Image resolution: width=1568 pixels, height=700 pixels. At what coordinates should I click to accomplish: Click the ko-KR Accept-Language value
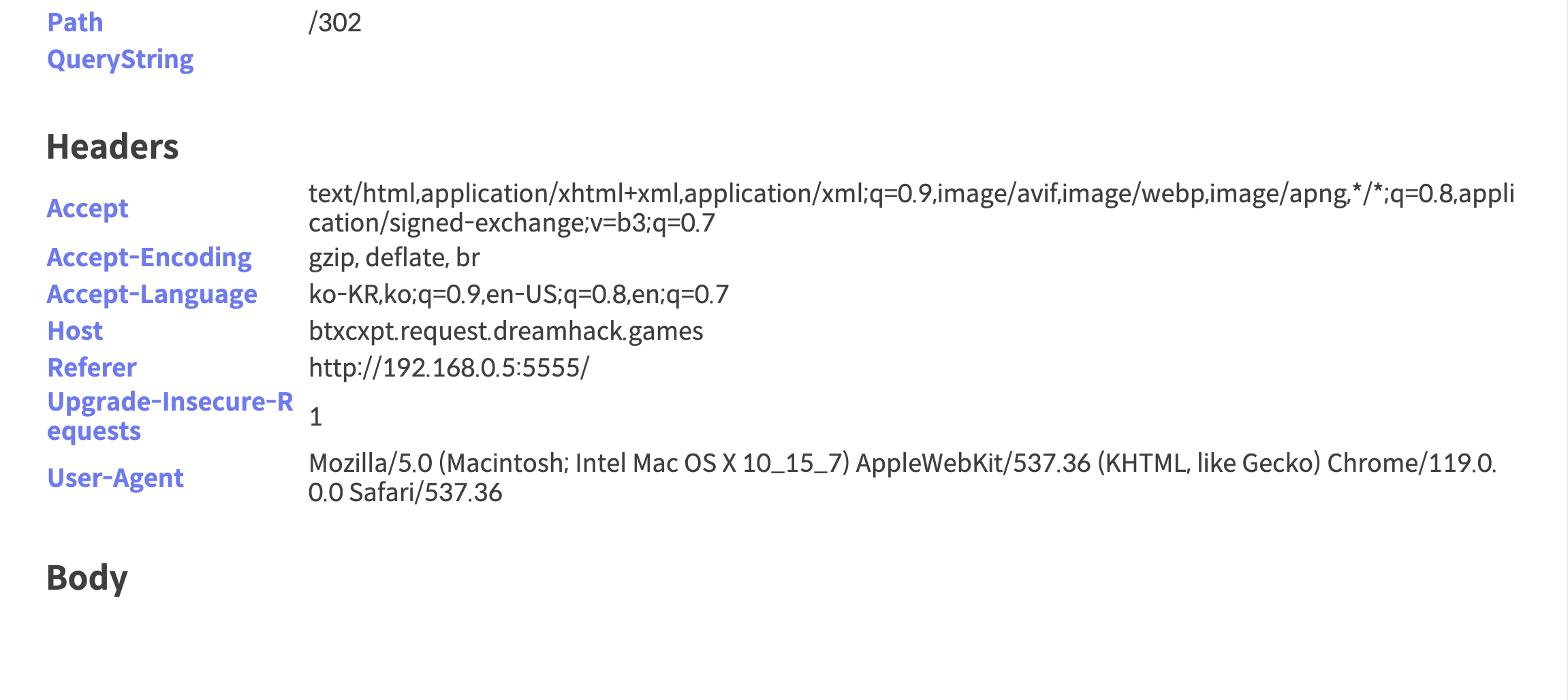tap(518, 294)
